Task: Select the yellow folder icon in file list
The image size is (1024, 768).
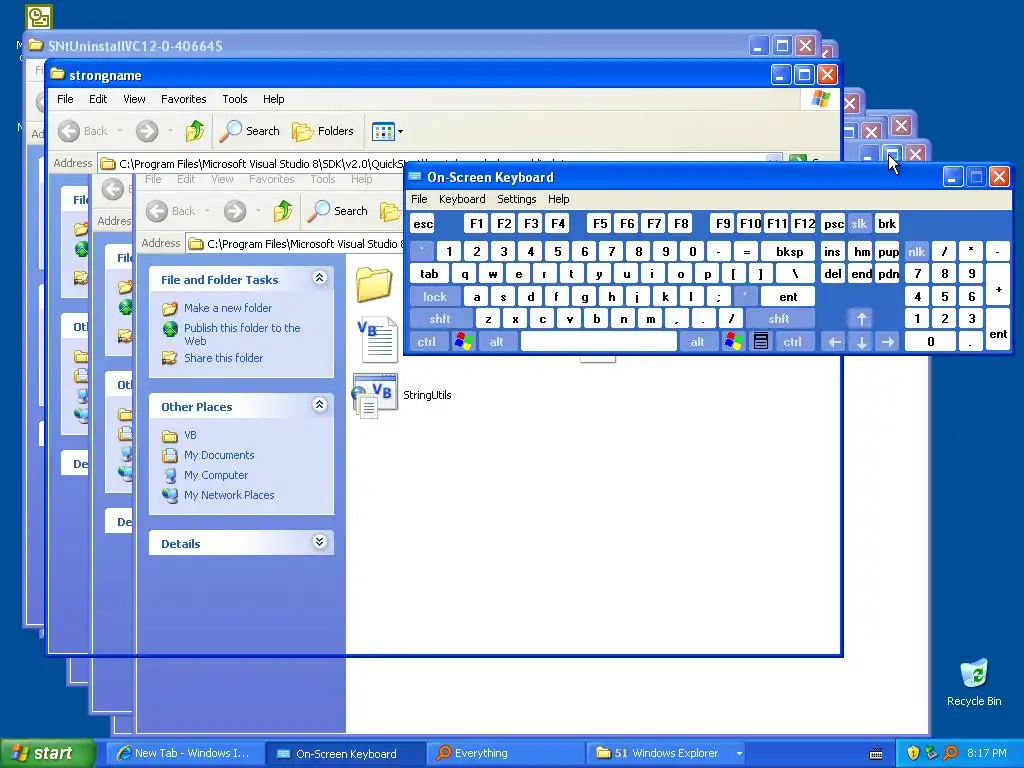Action: [374, 285]
